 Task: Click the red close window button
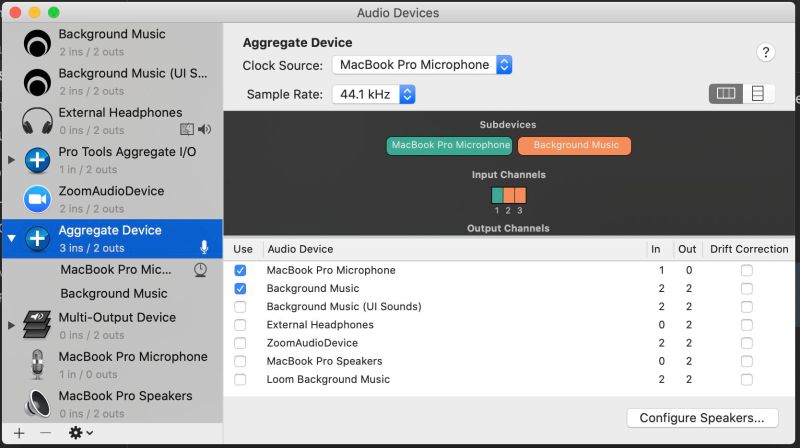tap(15, 12)
